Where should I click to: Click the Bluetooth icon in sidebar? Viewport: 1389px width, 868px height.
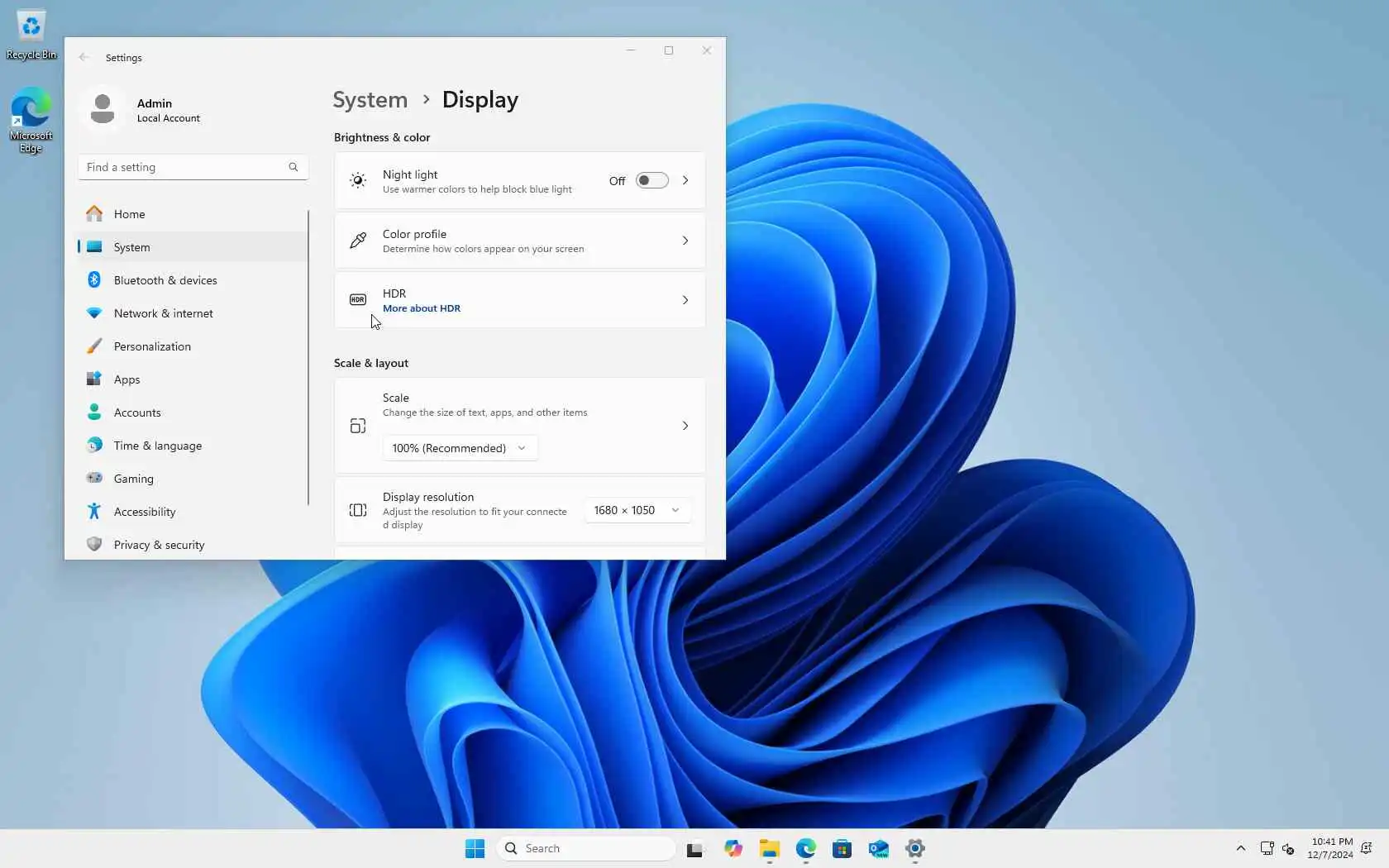click(94, 279)
